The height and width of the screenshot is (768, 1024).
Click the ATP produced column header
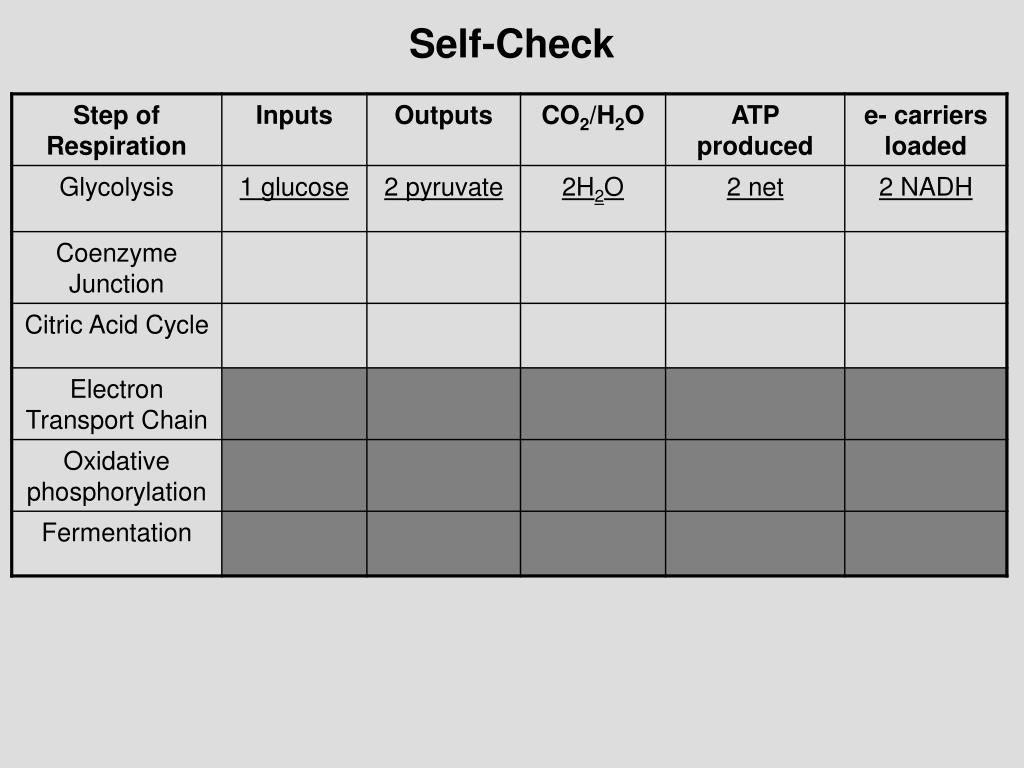click(x=754, y=131)
